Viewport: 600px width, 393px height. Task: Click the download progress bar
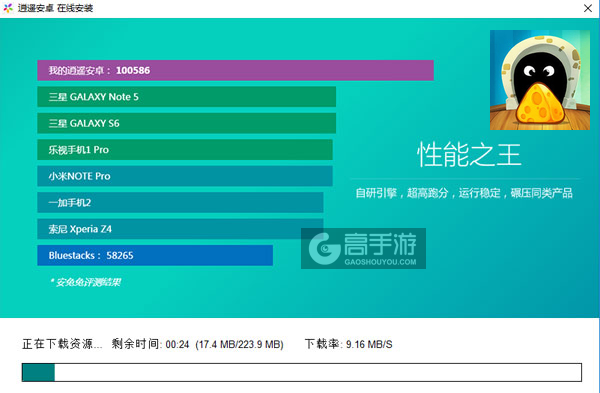pyautogui.click(x=302, y=372)
